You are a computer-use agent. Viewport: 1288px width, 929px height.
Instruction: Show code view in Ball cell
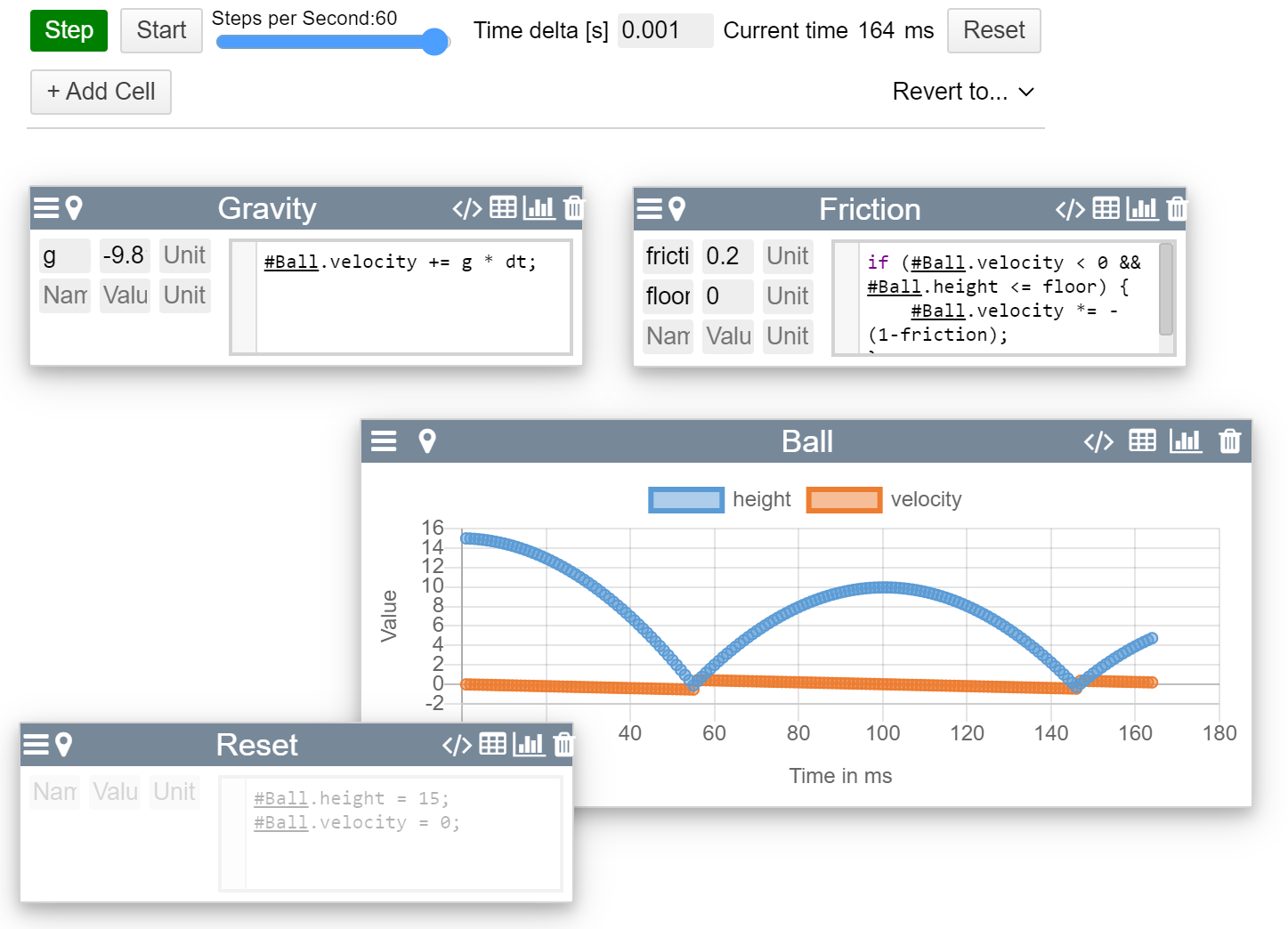click(1098, 441)
